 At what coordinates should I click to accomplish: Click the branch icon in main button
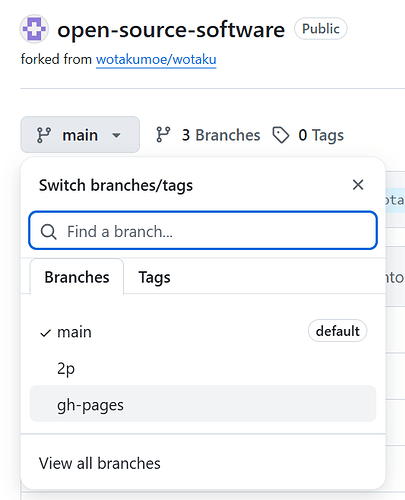click(x=44, y=135)
